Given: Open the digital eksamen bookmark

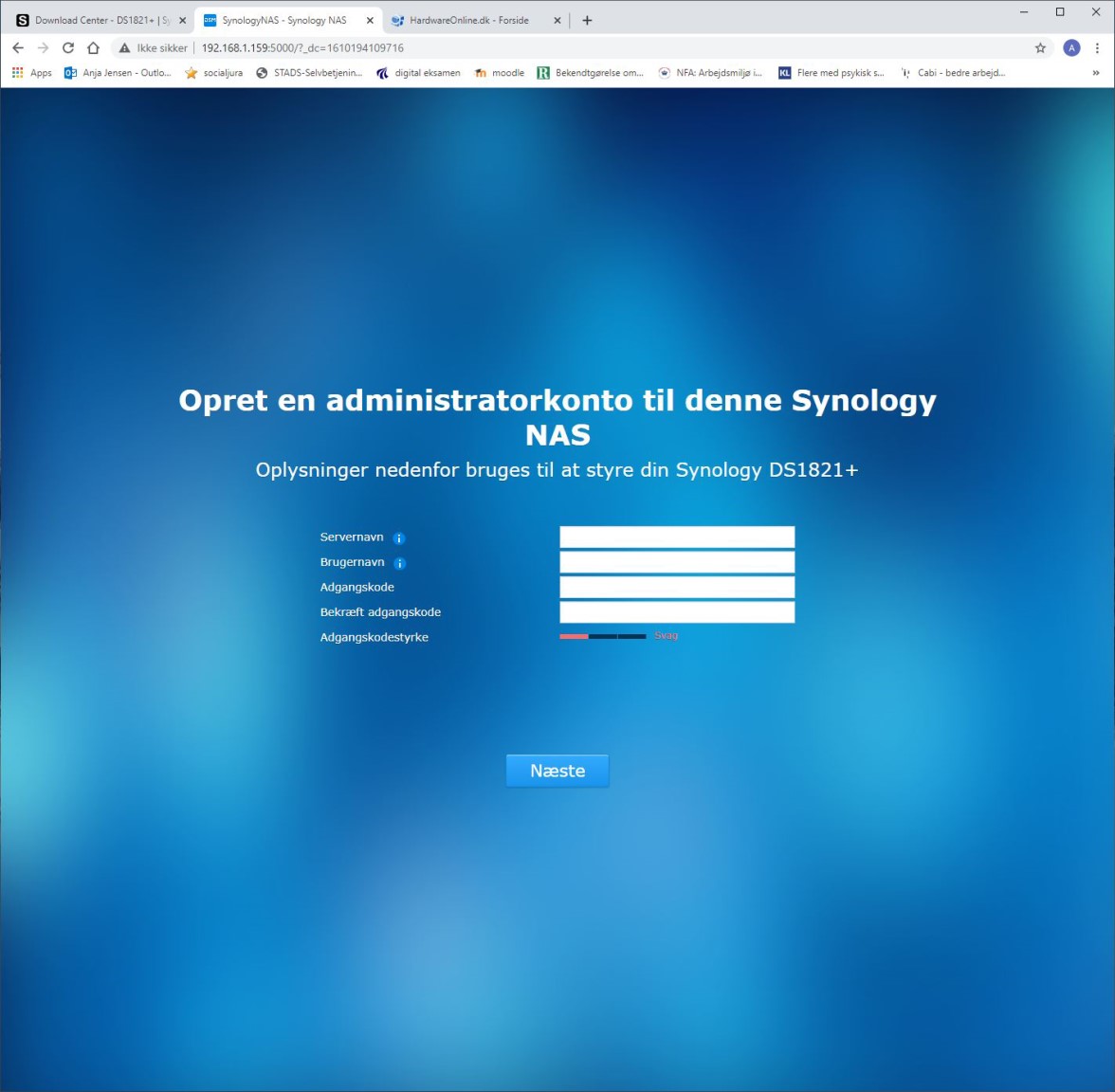Looking at the screenshot, I should 418,72.
